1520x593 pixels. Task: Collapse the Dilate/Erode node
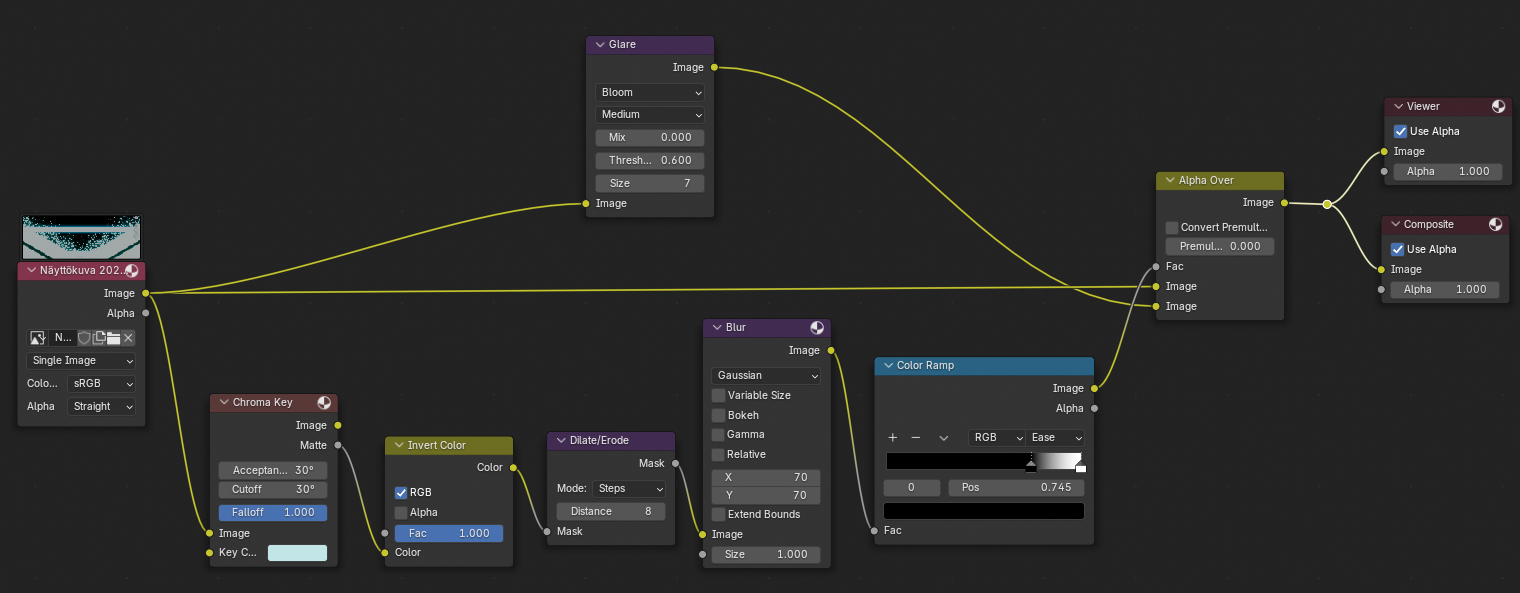(x=561, y=440)
